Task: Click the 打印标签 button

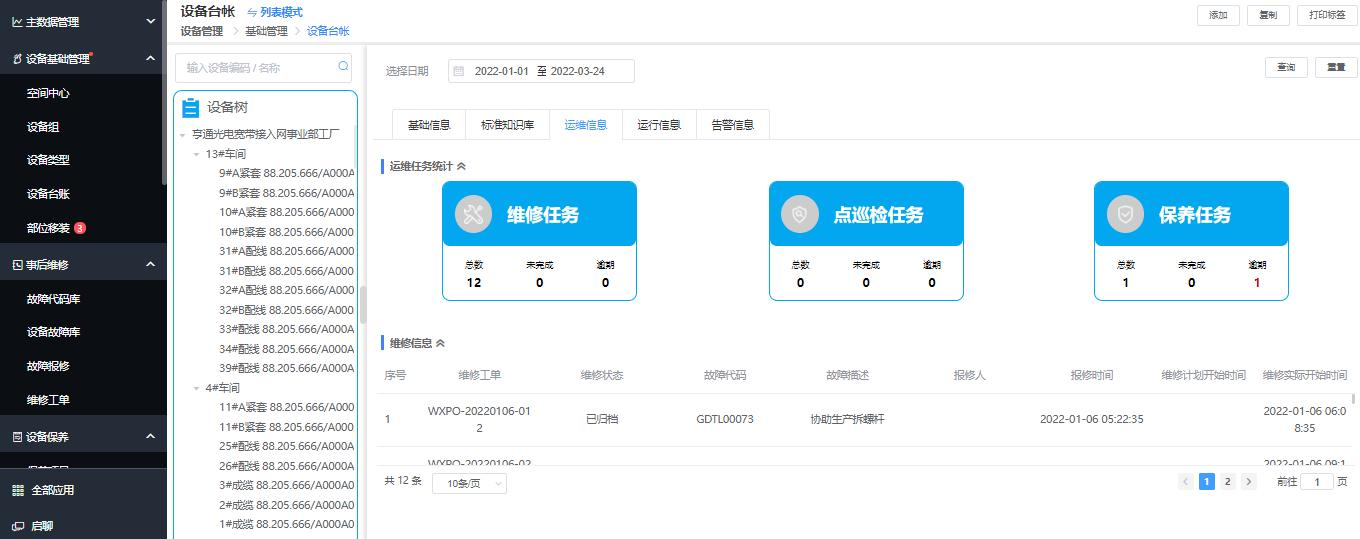Action: [1327, 15]
